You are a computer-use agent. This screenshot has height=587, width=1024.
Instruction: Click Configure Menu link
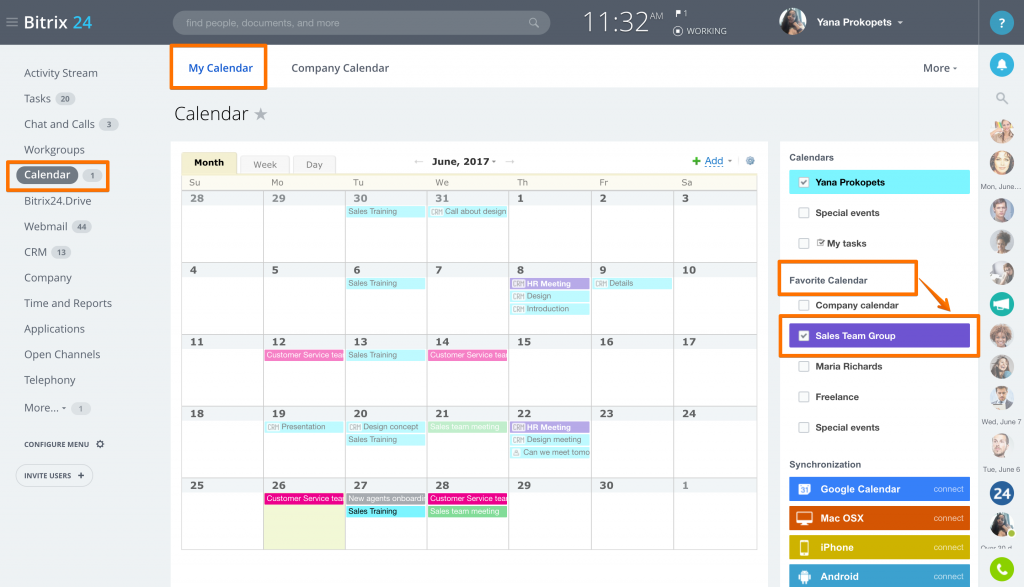click(x=57, y=444)
